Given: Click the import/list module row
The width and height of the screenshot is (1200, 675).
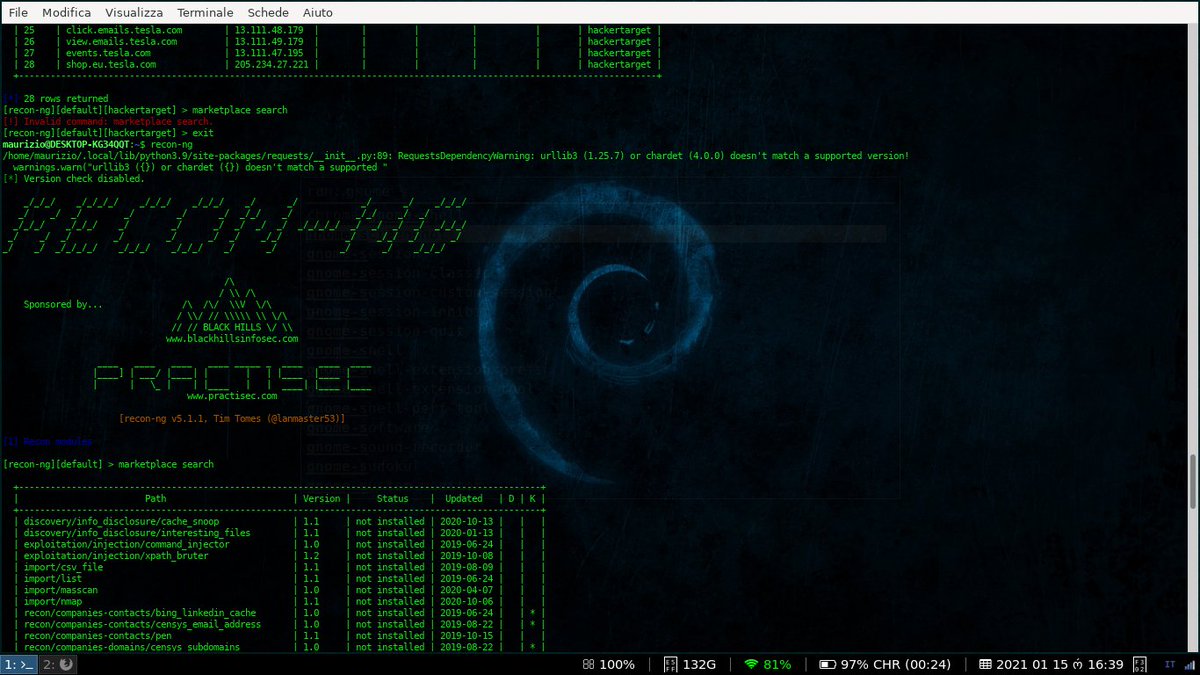Looking at the screenshot, I should pos(280,579).
